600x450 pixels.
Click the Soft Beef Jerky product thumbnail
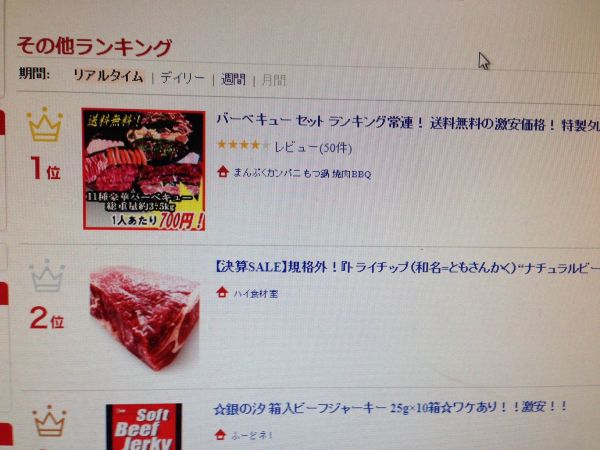[x=144, y=427]
